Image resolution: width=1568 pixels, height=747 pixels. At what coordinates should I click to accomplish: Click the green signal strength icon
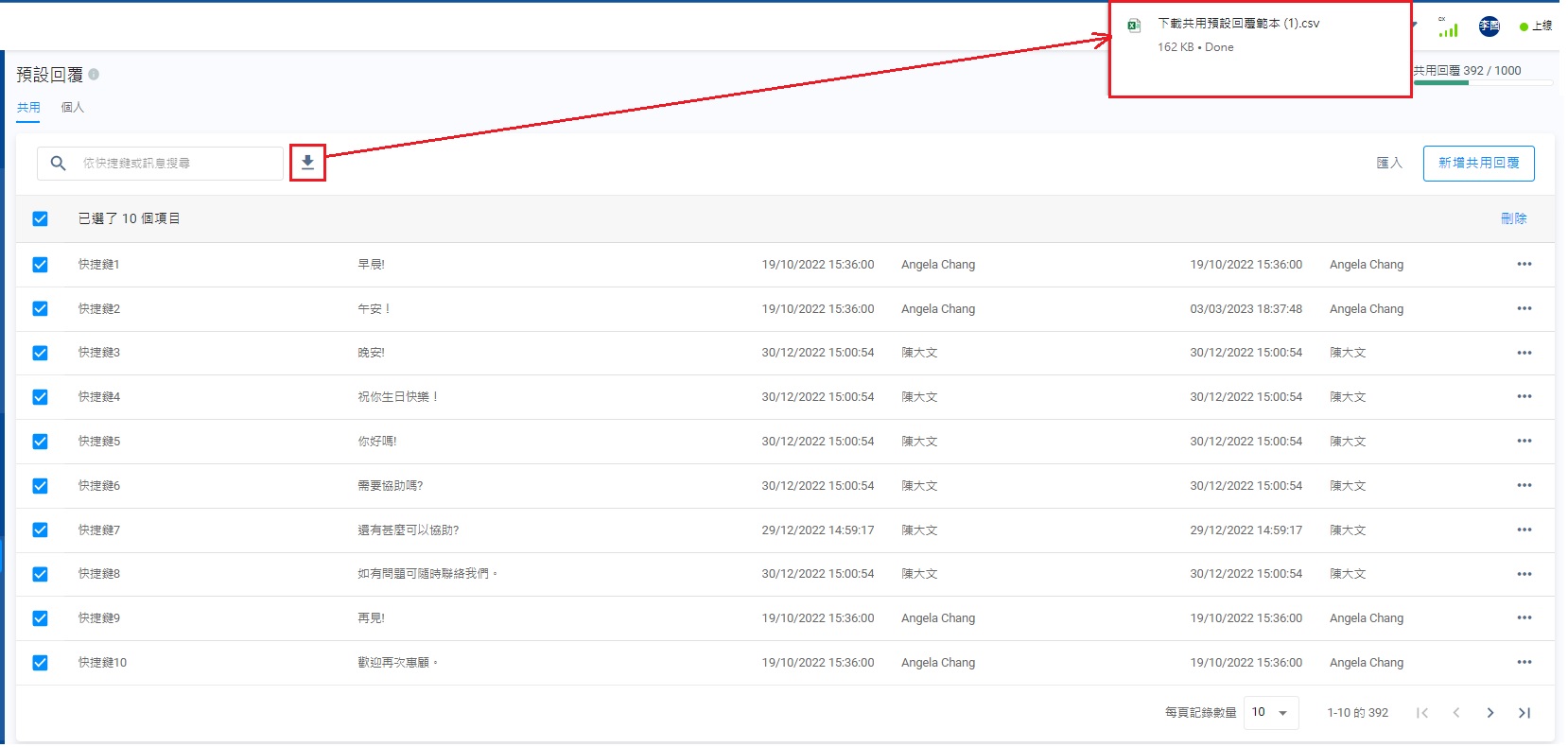[1448, 28]
